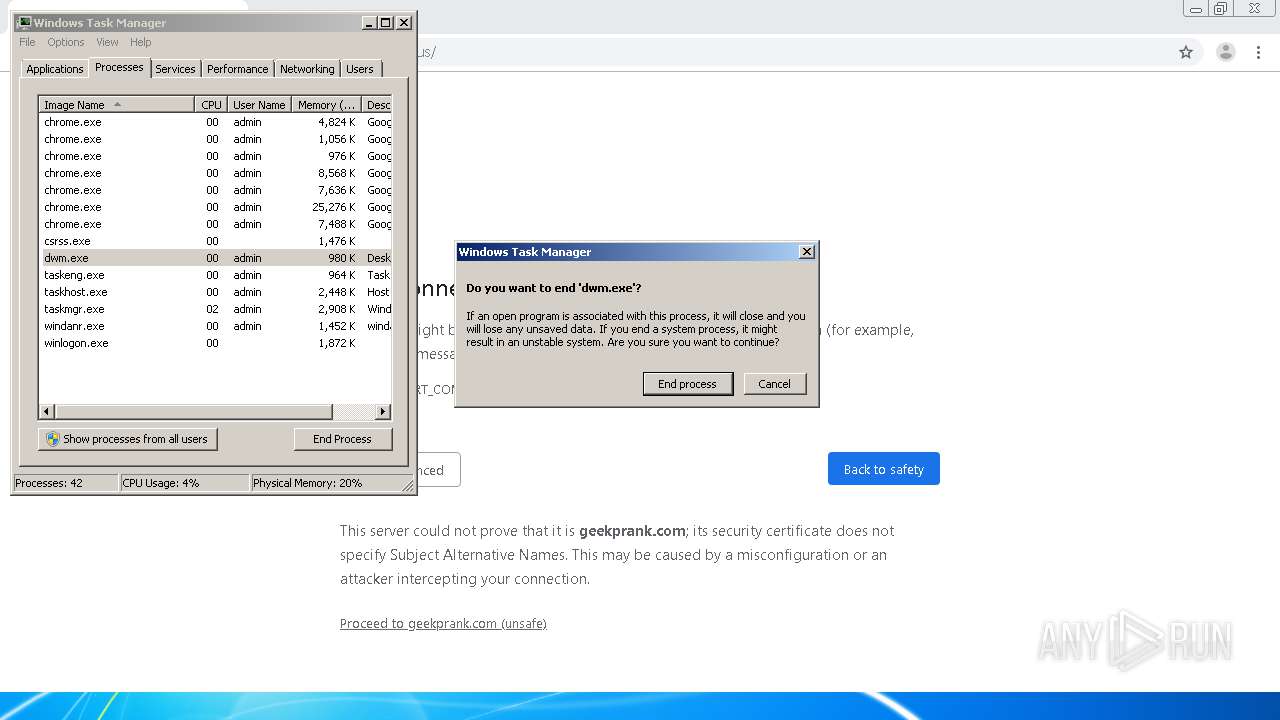Maximize the Task Manager window
Image resolution: width=1280 pixels, height=720 pixels.
pos(386,23)
